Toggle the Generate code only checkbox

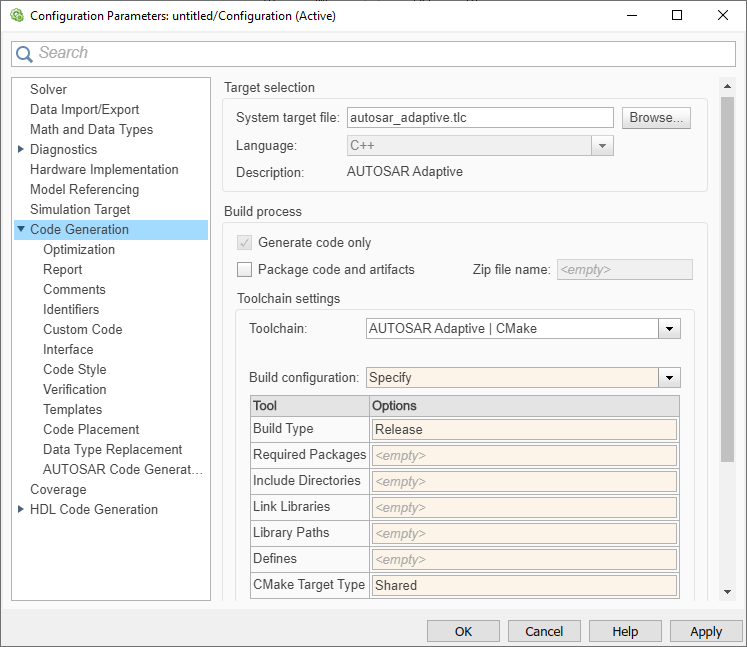(245, 243)
